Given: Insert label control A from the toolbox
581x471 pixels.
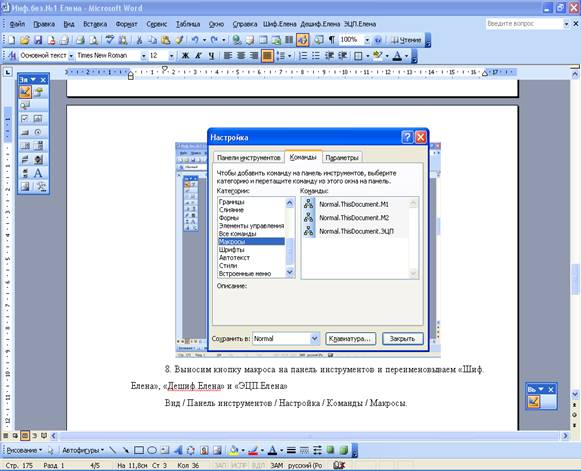Looking at the screenshot, I should [38, 173].
